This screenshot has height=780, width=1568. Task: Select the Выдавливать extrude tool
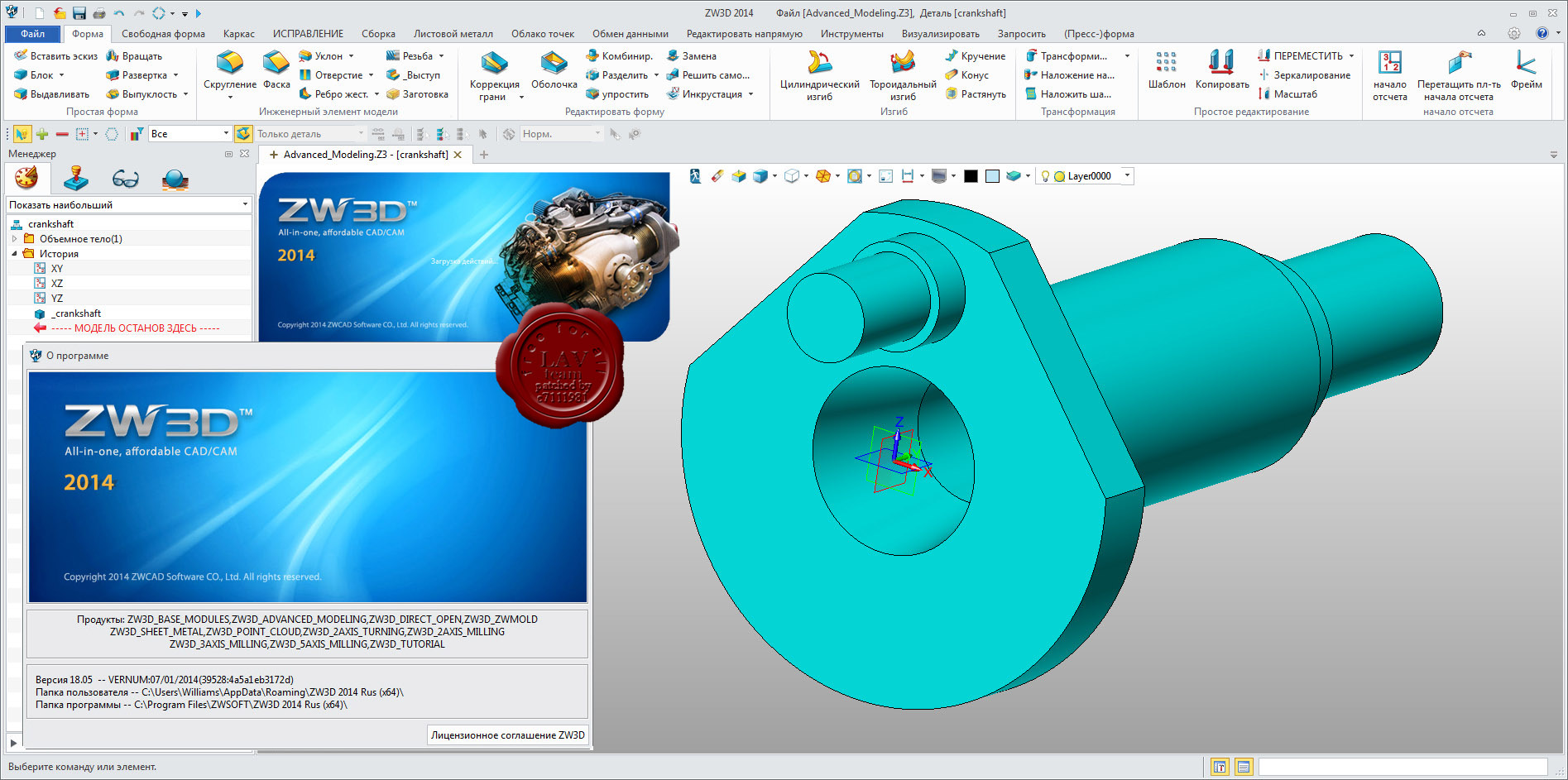click(x=51, y=94)
